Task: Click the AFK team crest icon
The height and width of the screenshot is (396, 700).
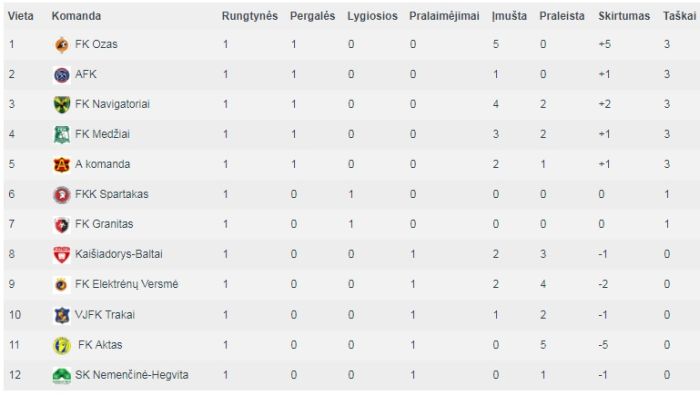Action: point(62,75)
